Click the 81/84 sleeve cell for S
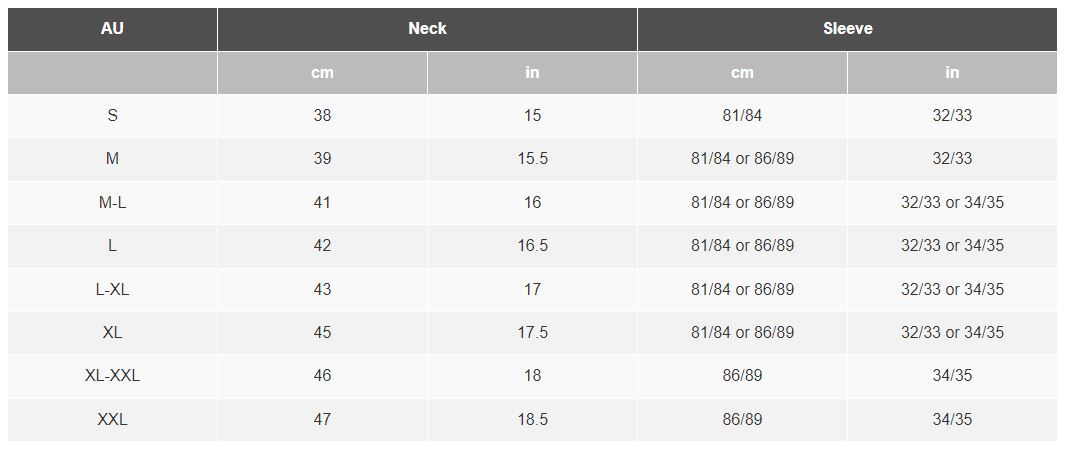This screenshot has height=452, width=1068. pyautogui.click(x=742, y=116)
